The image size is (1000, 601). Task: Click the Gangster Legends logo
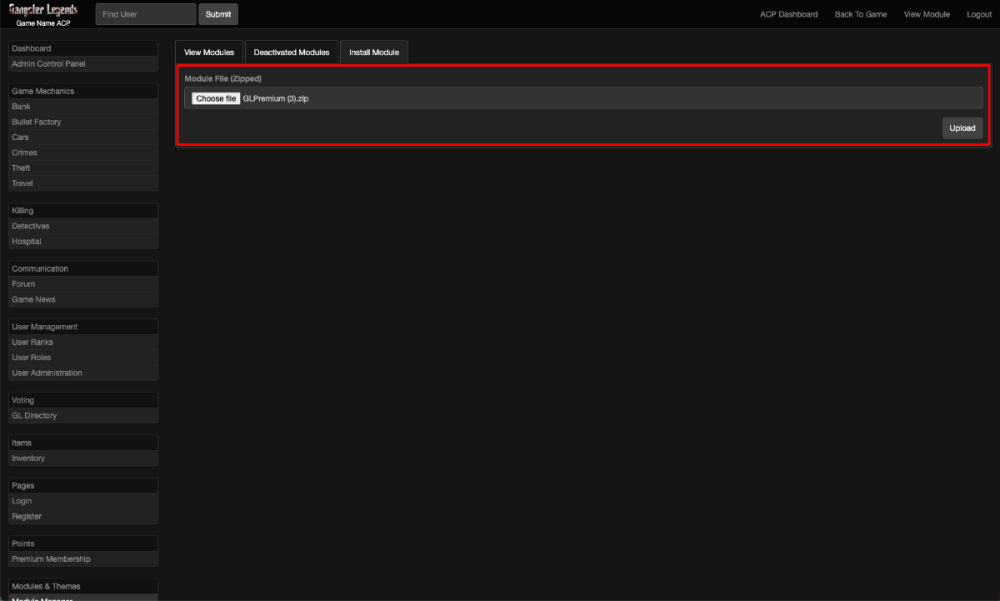coord(43,10)
